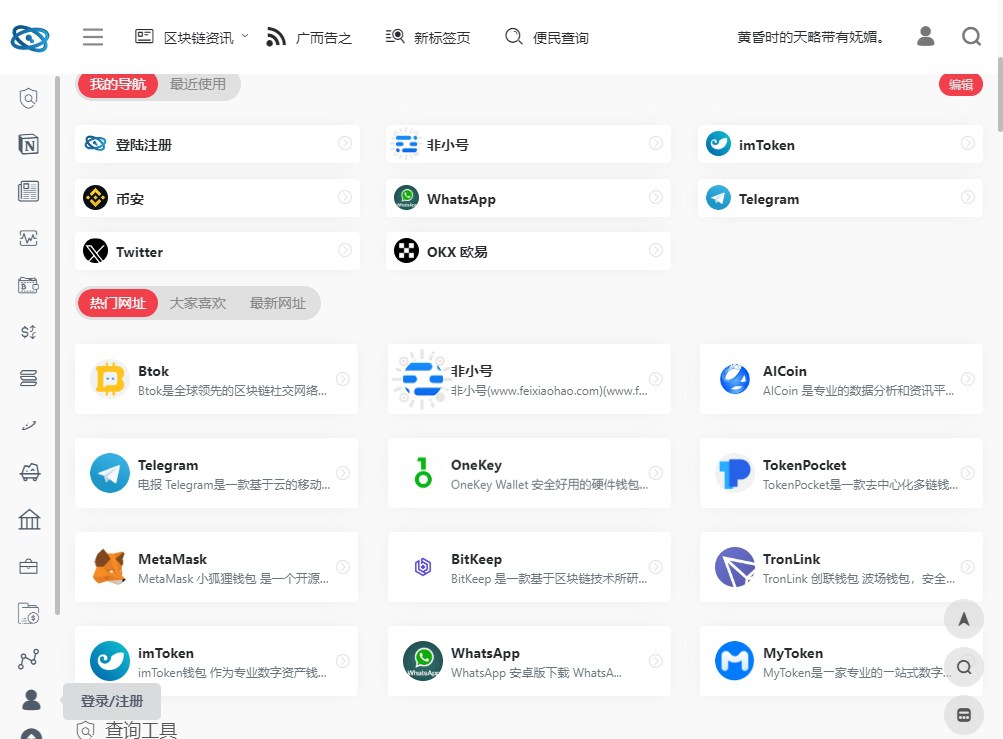Open the top imToken shortcut
Screen dimensions: 1003x739
(x=840, y=144)
